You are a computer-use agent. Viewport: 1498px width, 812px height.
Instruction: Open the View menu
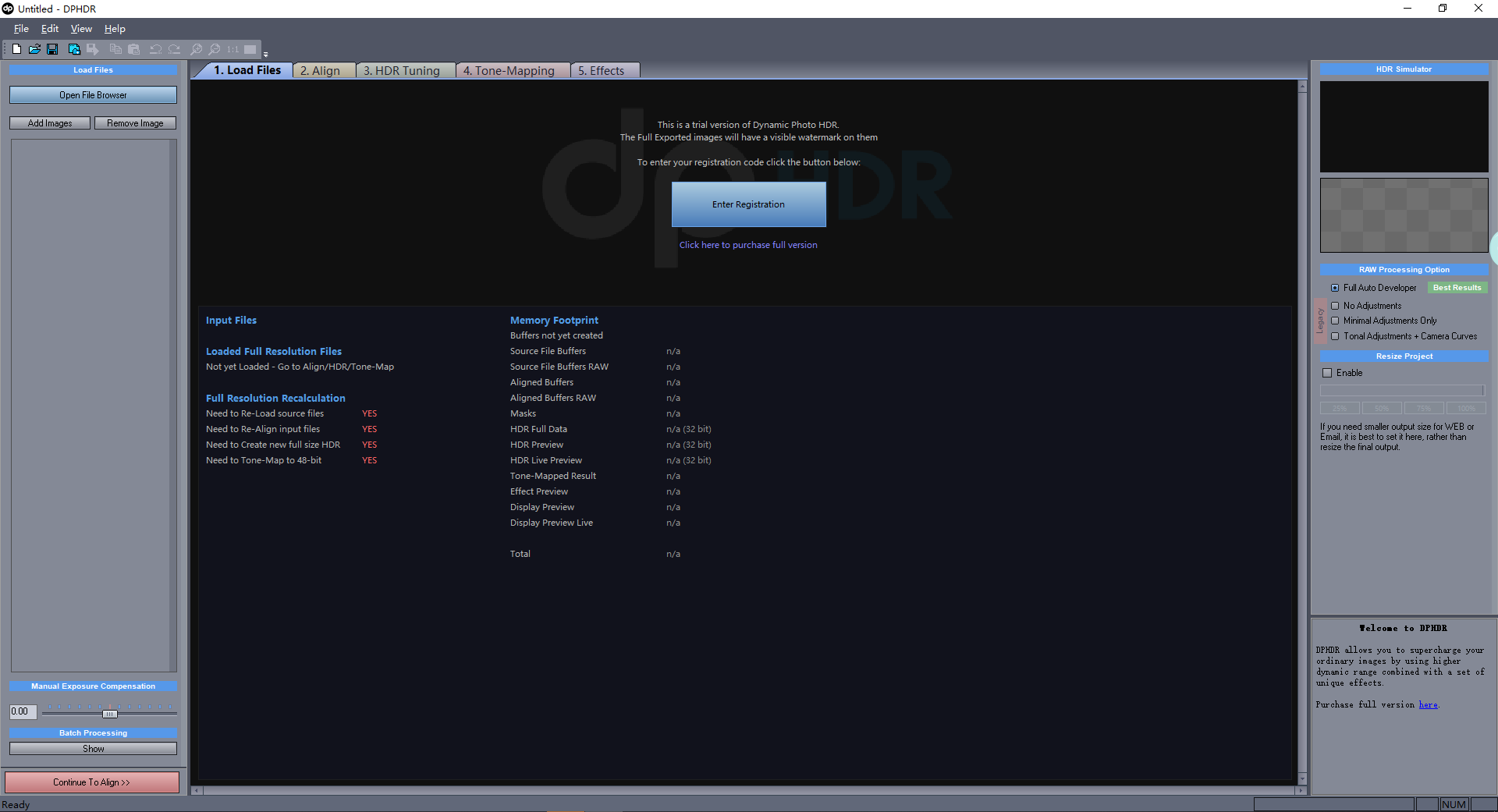[81, 29]
